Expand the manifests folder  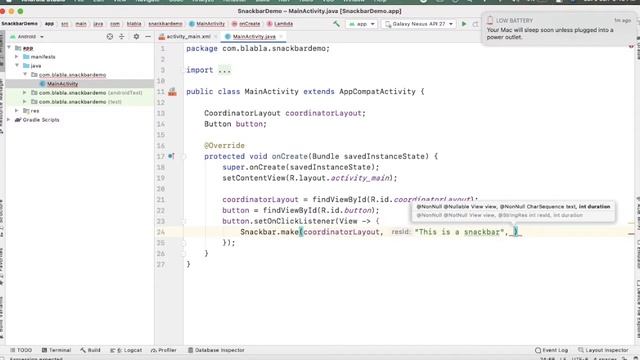click(17, 57)
